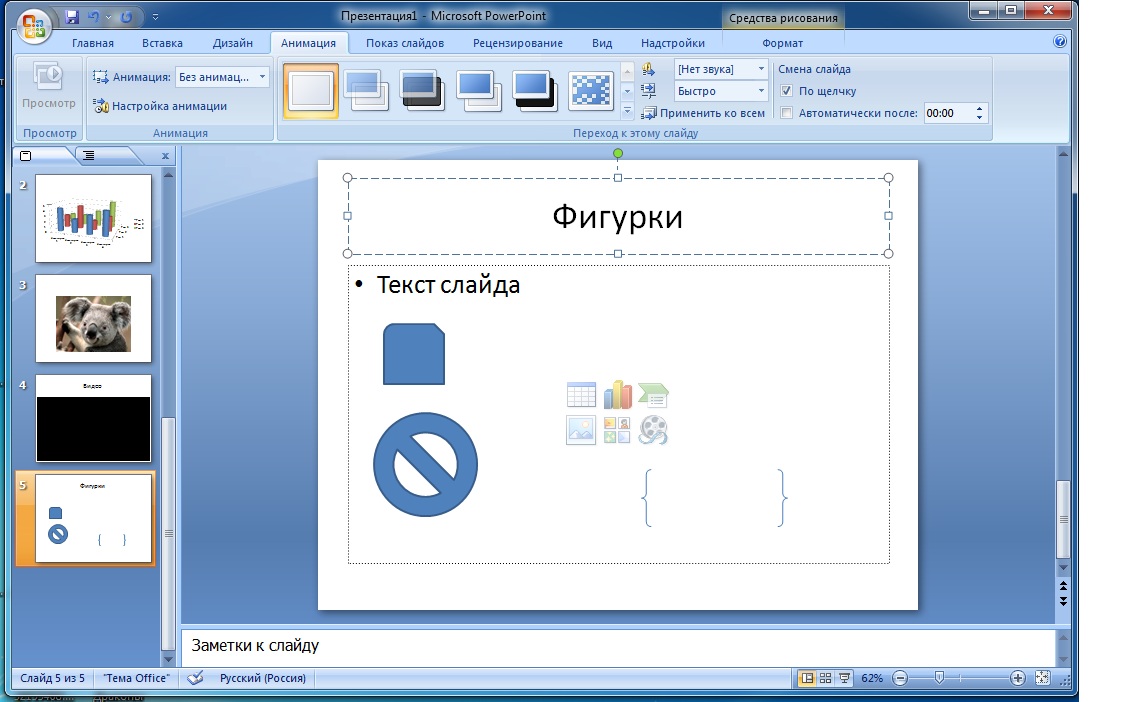
Task: Open the [Нет звука] sound dropdown
Action: coord(760,68)
